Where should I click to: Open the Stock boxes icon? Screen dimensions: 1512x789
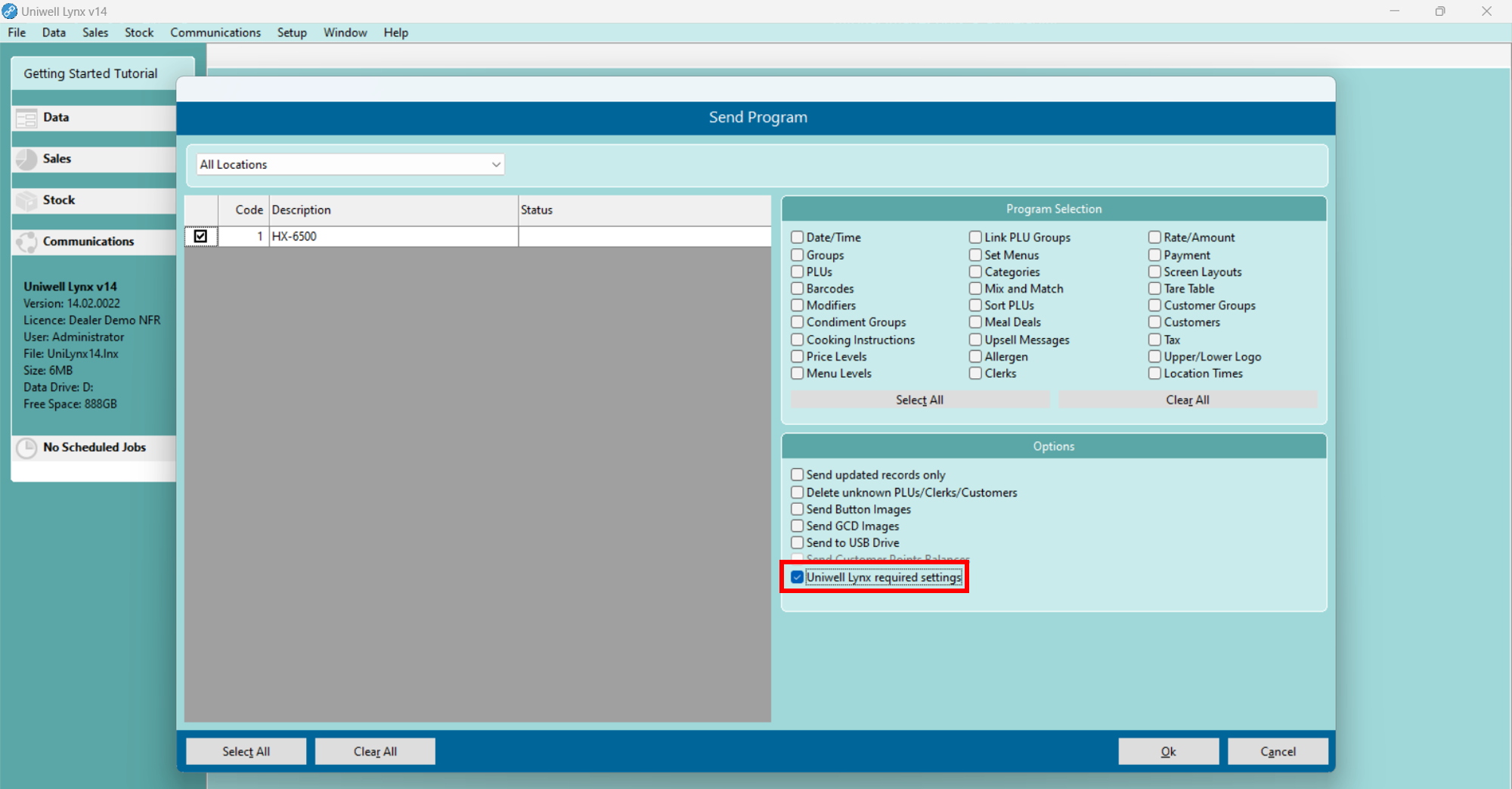[26, 200]
